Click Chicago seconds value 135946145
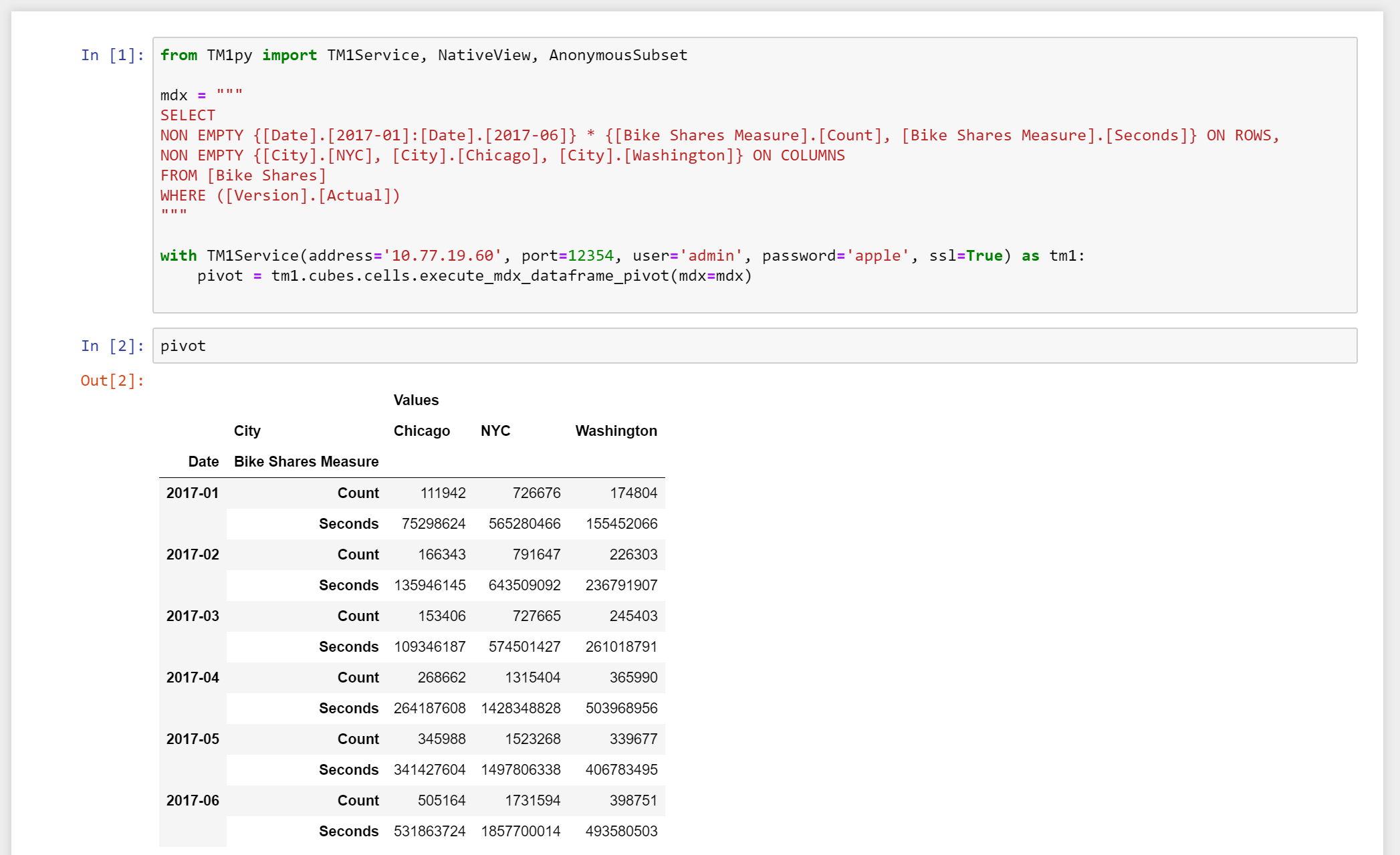The width and height of the screenshot is (1400, 855). 430,585
